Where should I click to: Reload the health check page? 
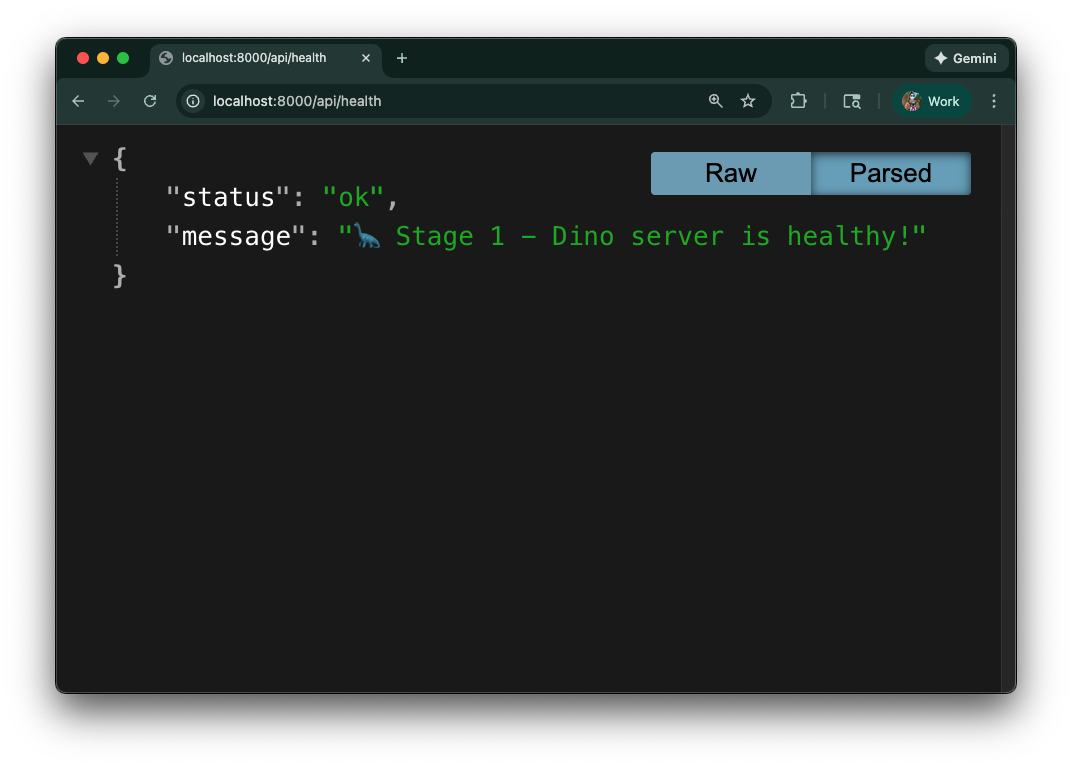tap(150, 101)
